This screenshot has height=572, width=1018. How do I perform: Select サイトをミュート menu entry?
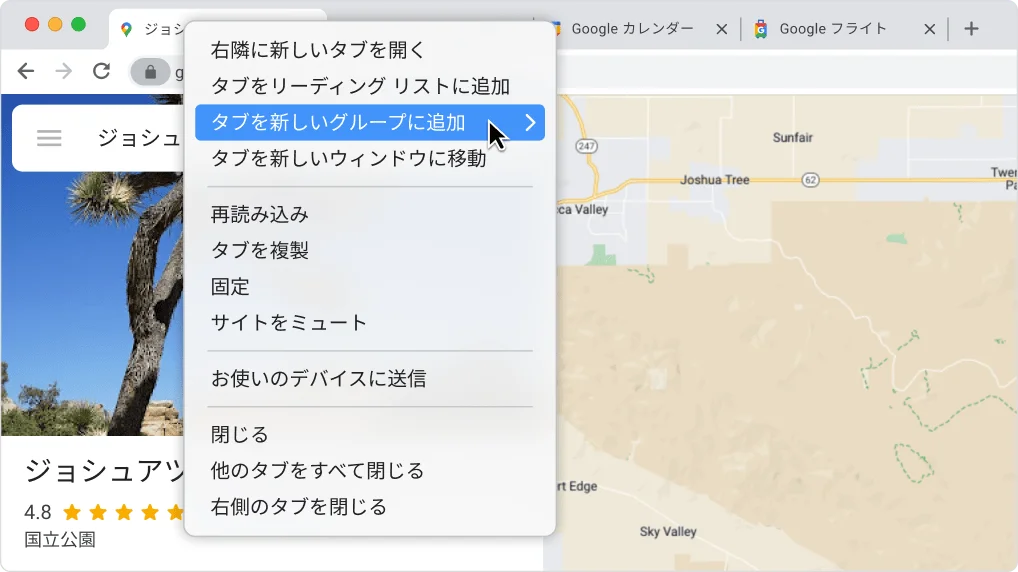coord(369,323)
